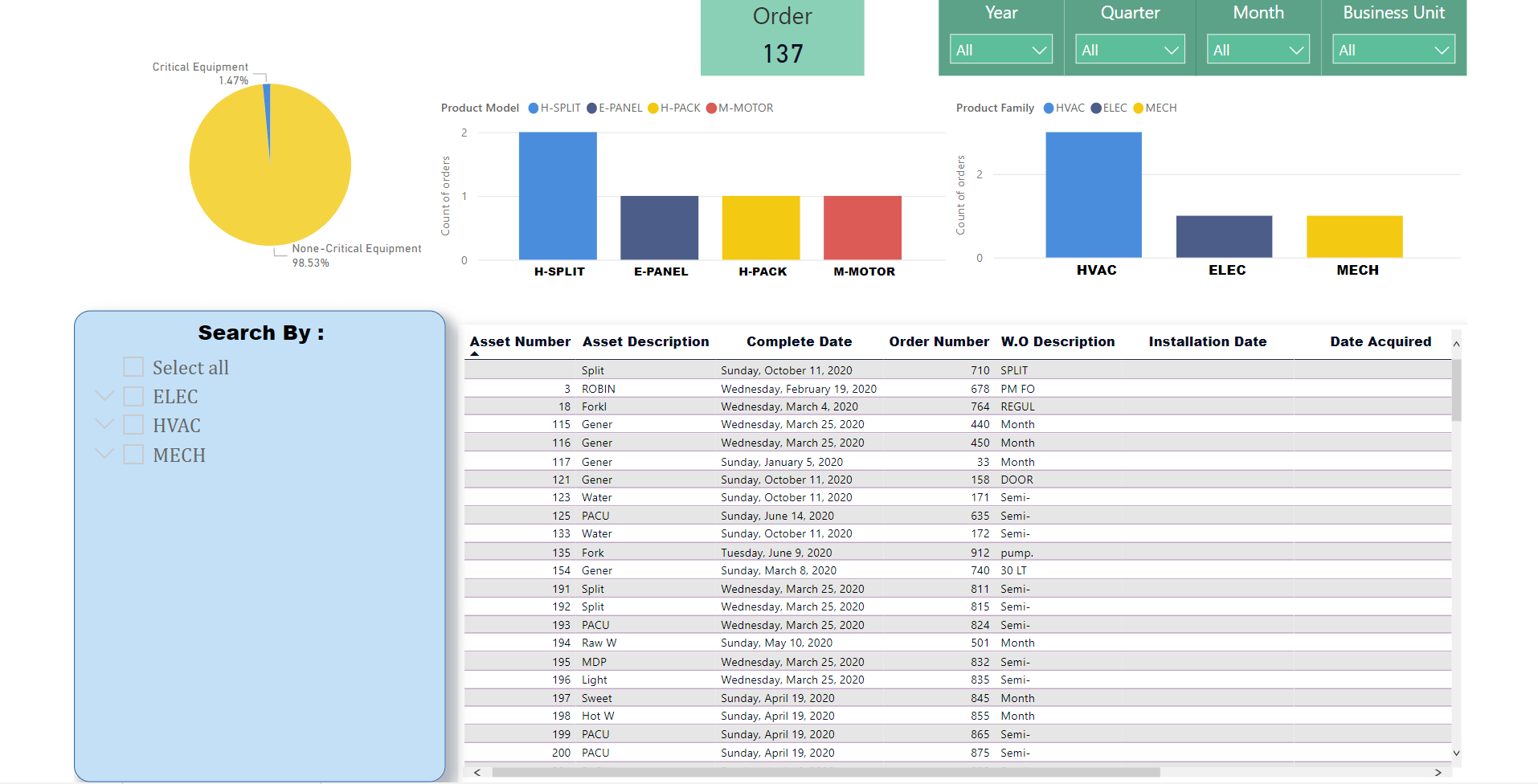The height and width of the screenshot is (784, 1538).
Task: Click the H-PACK legend marker
Action: coord(652,108)
